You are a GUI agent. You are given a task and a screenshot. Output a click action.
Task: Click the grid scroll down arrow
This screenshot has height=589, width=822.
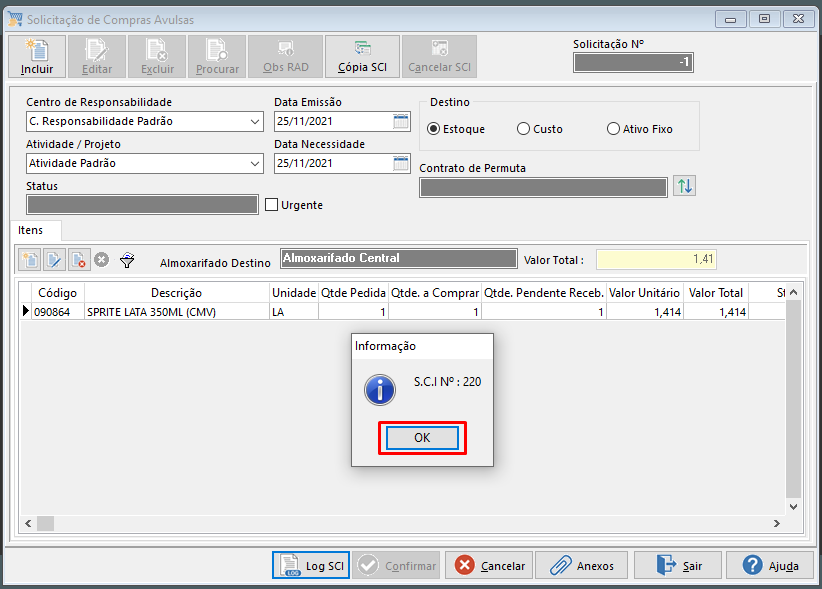[793, 507]
